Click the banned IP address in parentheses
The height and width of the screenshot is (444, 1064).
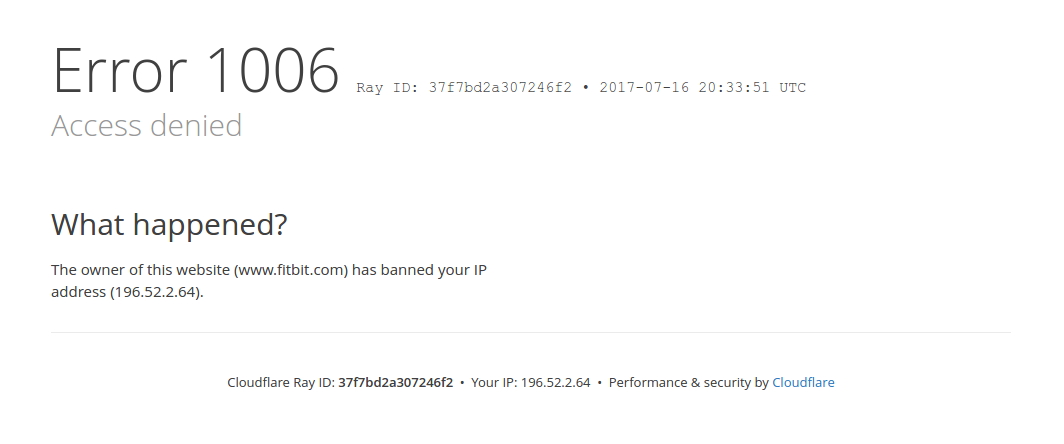(157, 292)
